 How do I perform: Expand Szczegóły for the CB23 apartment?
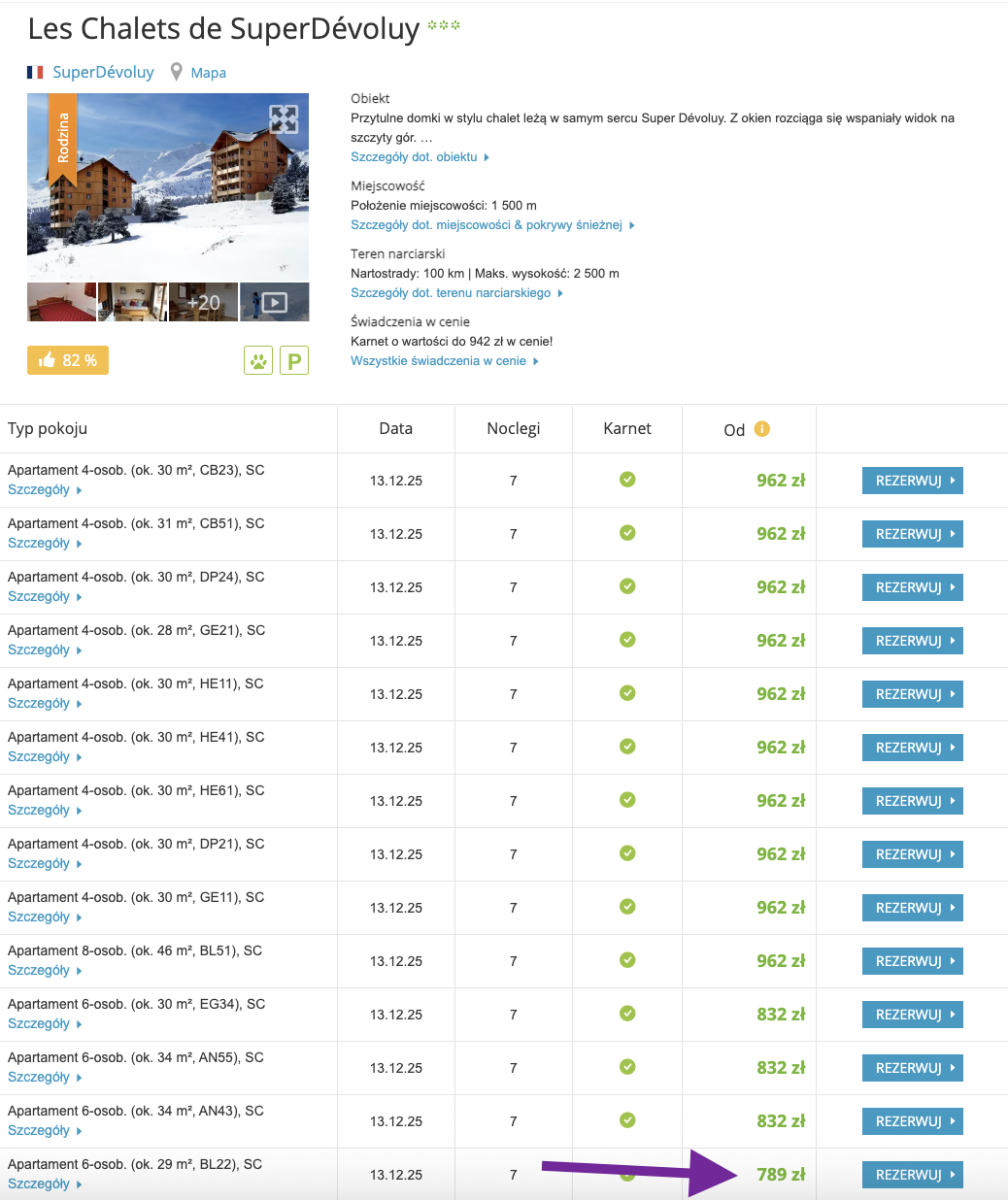click(45, 490)
